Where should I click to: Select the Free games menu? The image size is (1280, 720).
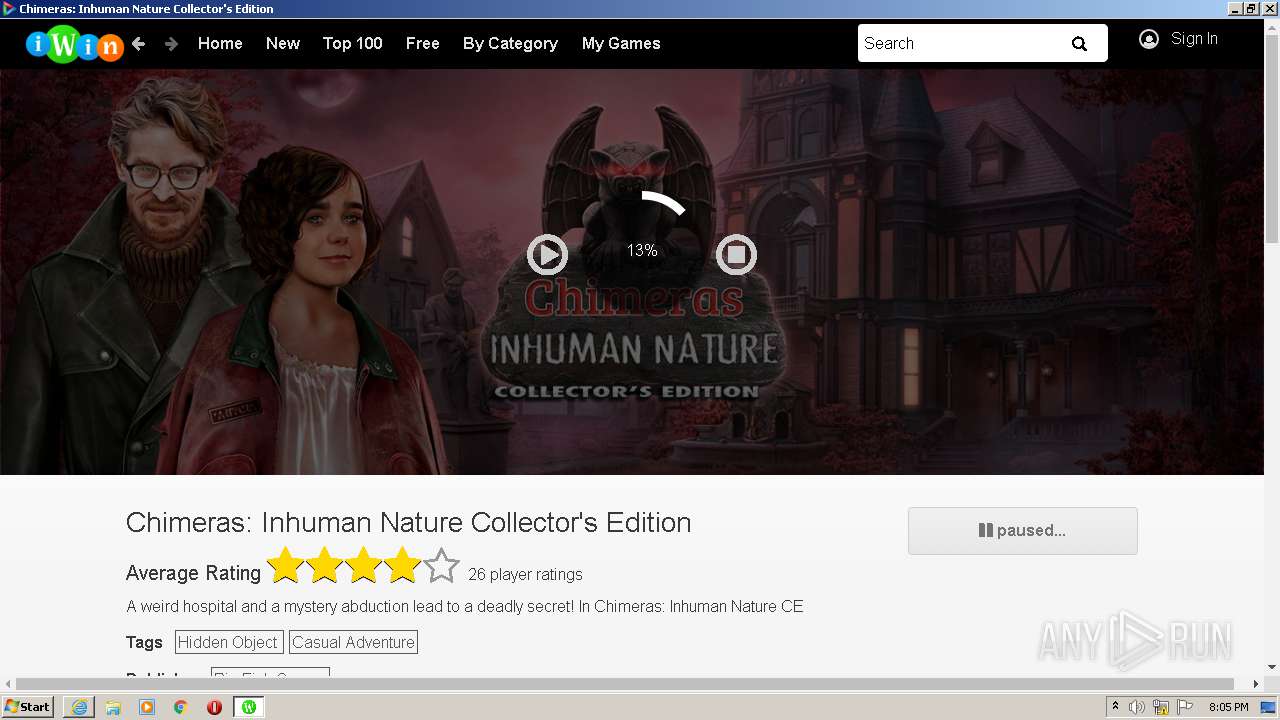[x=423, y=43]
